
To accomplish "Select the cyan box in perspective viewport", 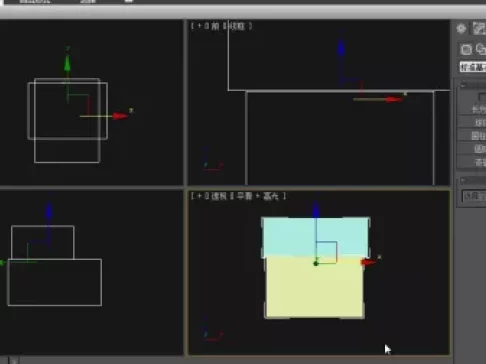I will tap(315, 237).
